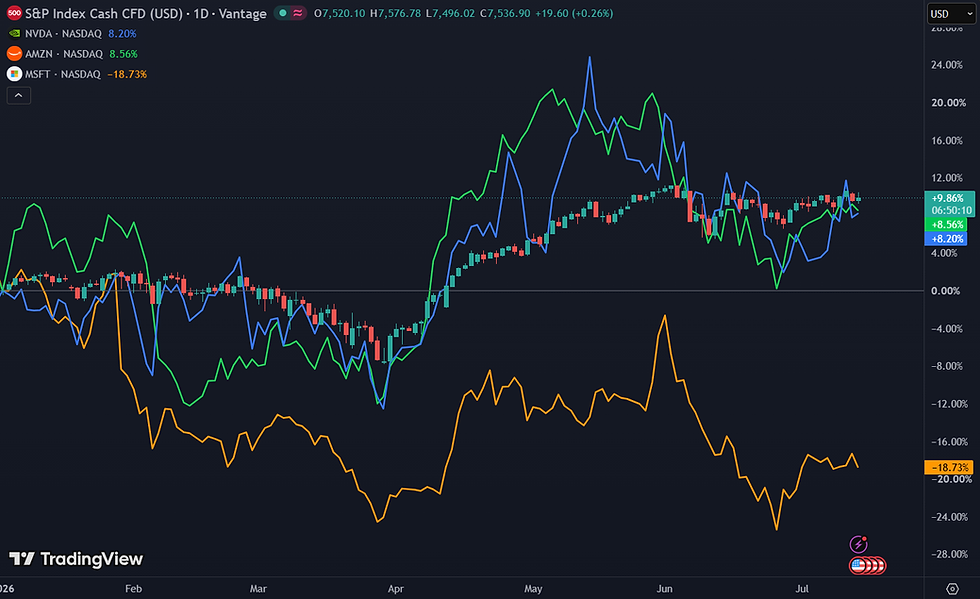Viewport: 980px width, 599px height.
Task: Select the AMZN · NASDAQ legend entry
Action: (x=64, y=54)
